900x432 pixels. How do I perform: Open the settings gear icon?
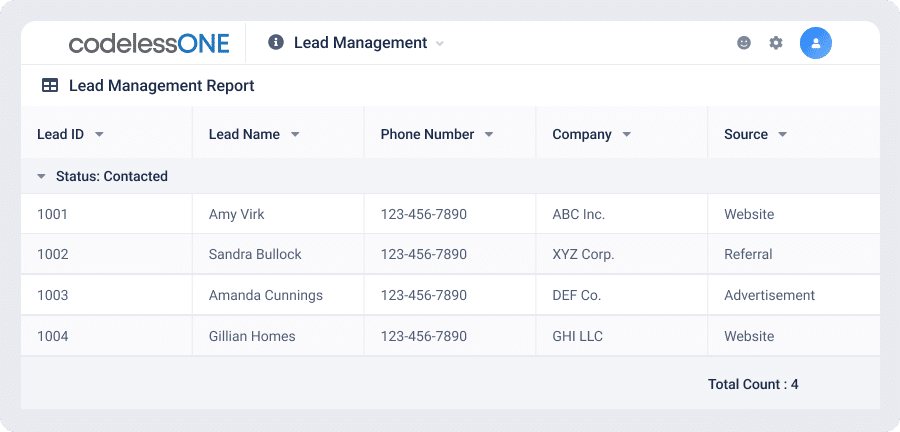pos(776,43)
